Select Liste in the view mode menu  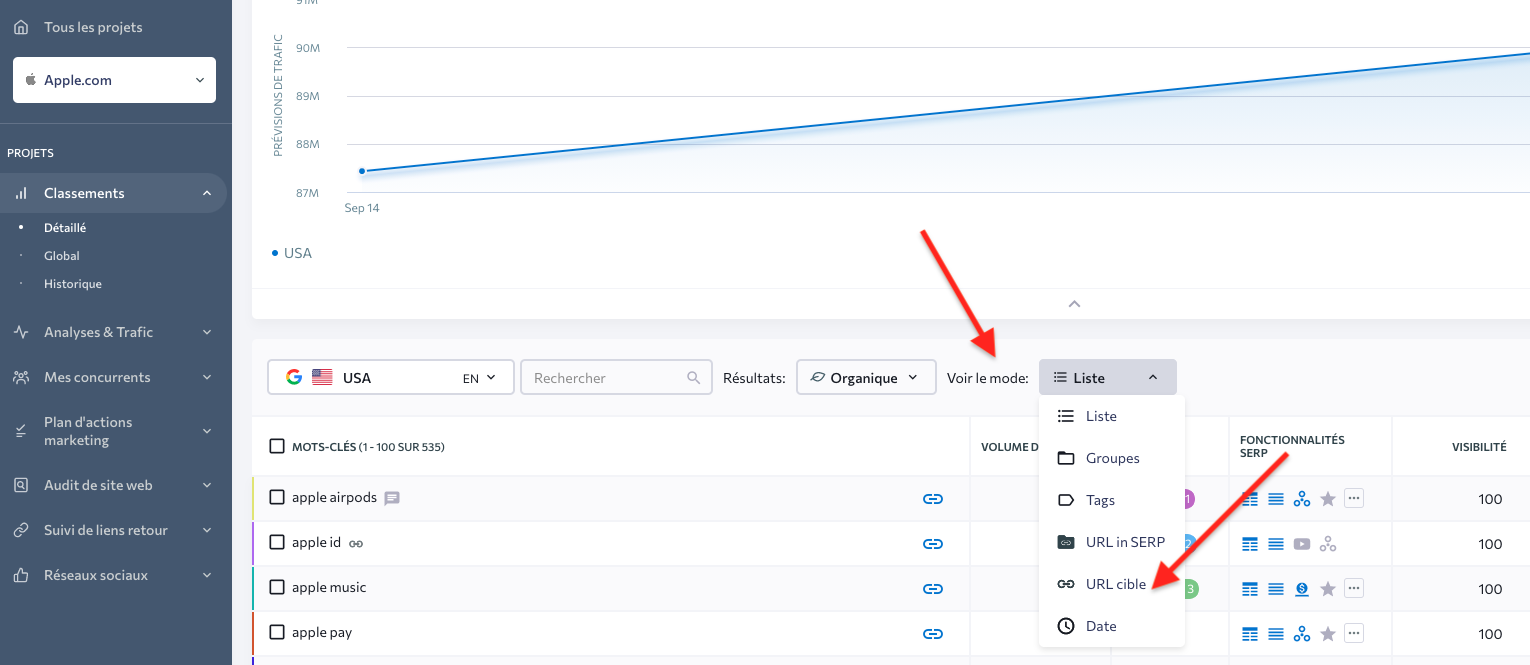pos(1112,416)
